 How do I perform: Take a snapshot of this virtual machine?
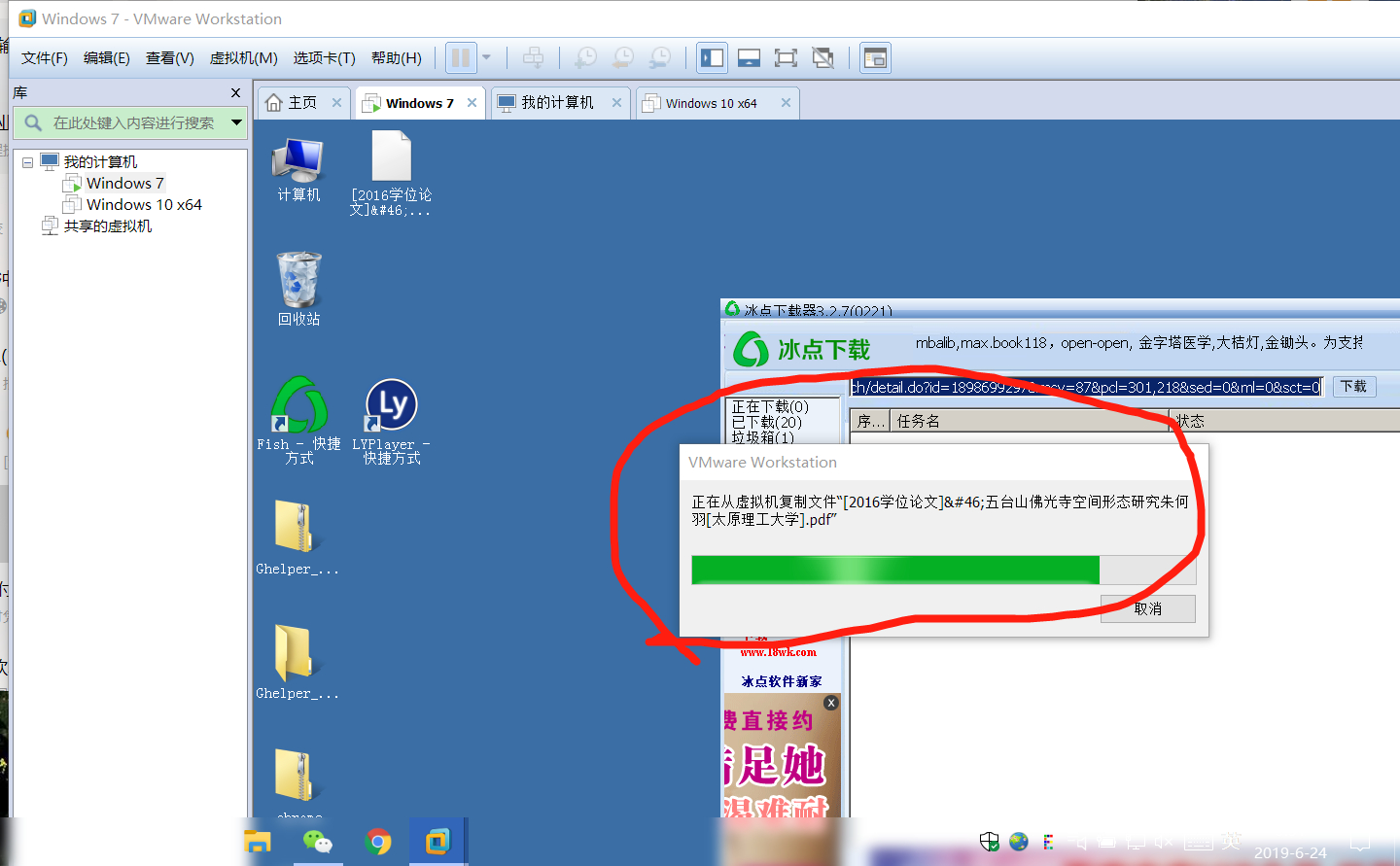[x=585, y=58]
